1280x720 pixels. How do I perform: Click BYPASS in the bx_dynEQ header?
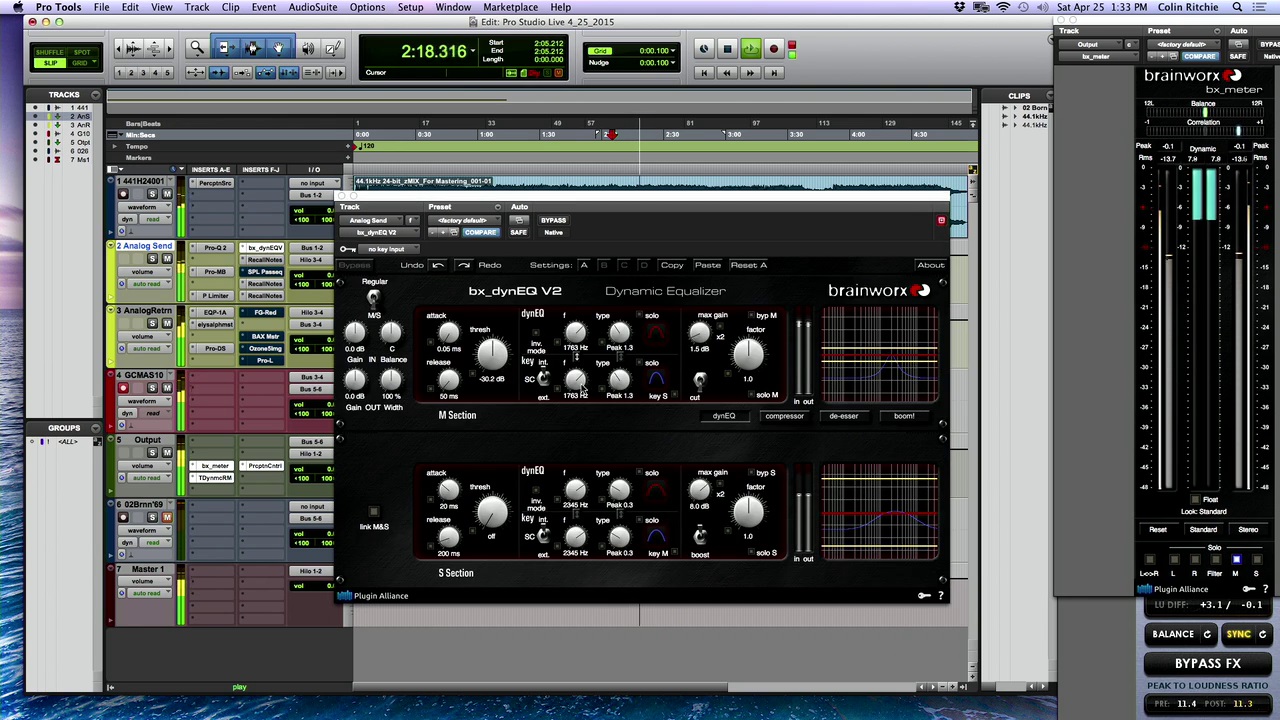click(x=553, y=220)
